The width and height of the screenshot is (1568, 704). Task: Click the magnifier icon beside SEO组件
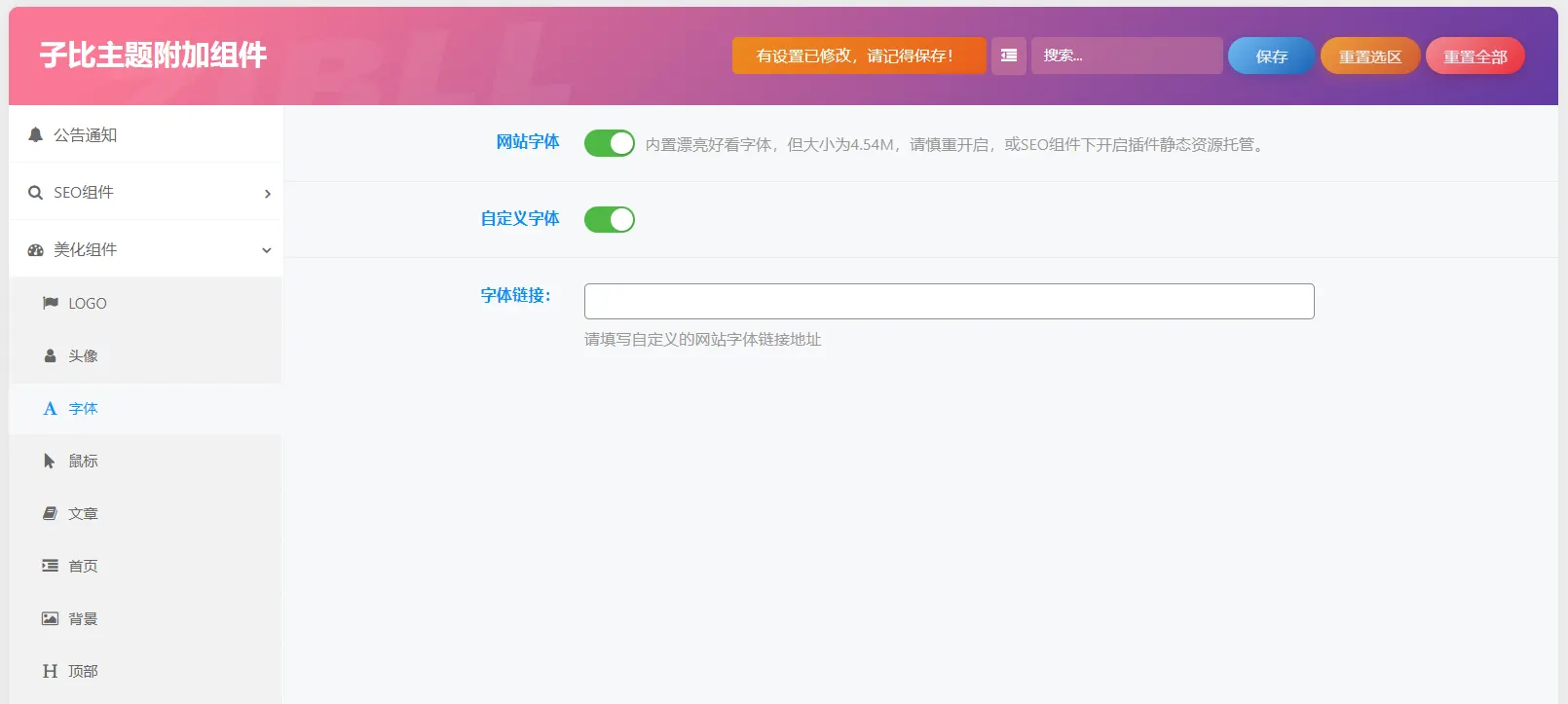(x=35, y=193)
